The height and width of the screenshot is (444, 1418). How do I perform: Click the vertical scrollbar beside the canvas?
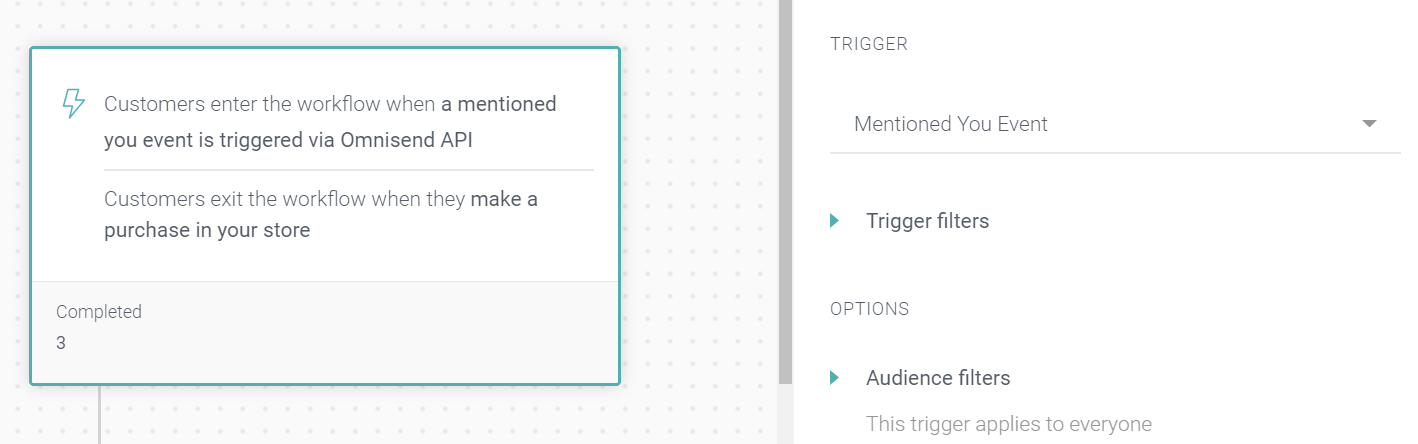[785, 190]
